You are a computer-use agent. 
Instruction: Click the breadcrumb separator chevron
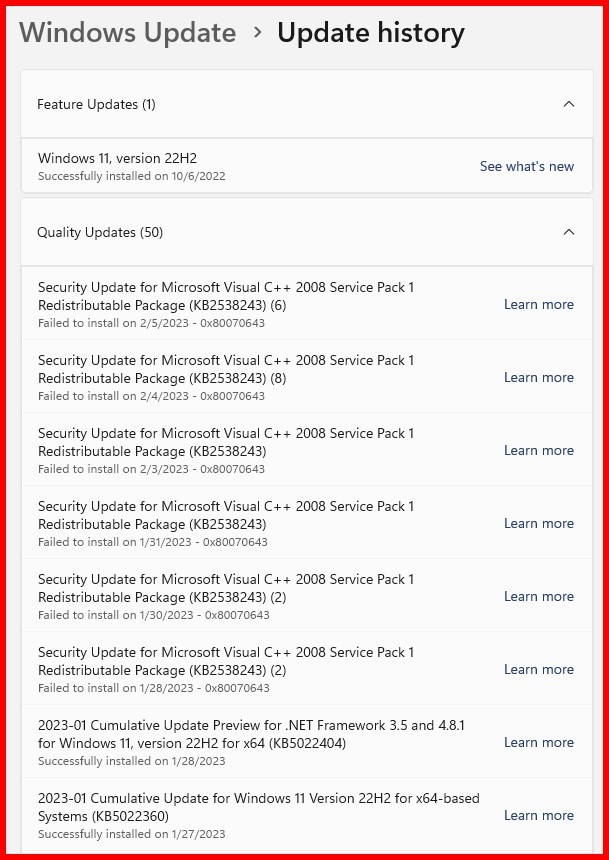coord(257,32)
